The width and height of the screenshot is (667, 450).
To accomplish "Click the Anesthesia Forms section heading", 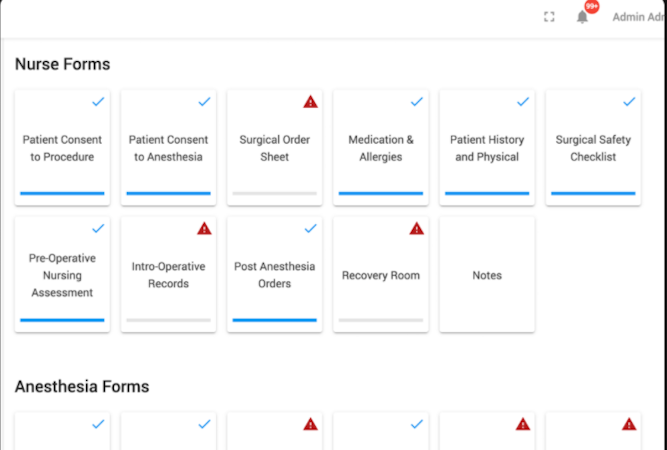I will (82, 386).
